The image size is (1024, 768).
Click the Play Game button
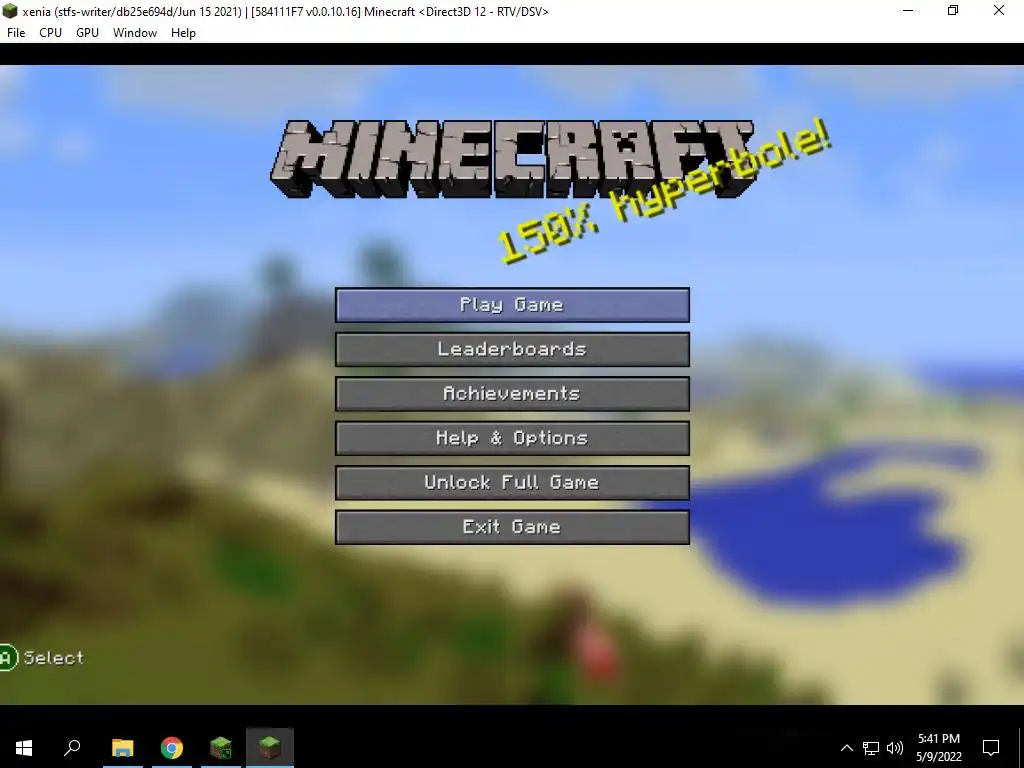tap(512, 305)
